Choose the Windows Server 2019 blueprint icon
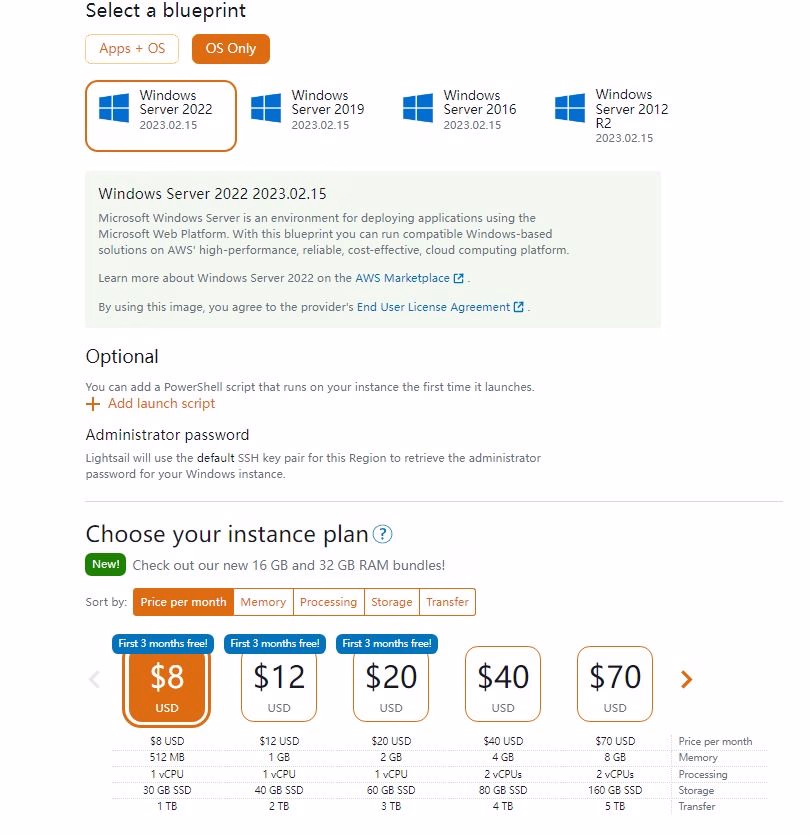811x835 pixels. click(266, 109)
